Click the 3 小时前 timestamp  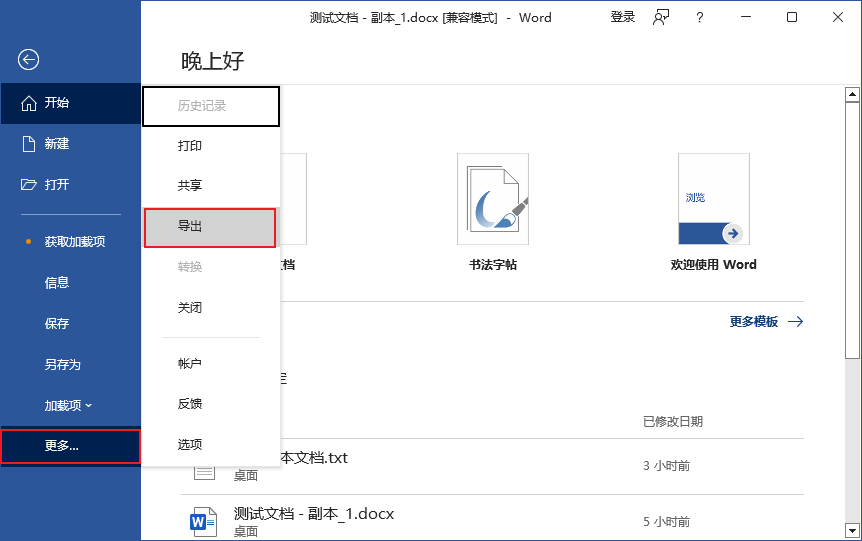click(666, 466)
